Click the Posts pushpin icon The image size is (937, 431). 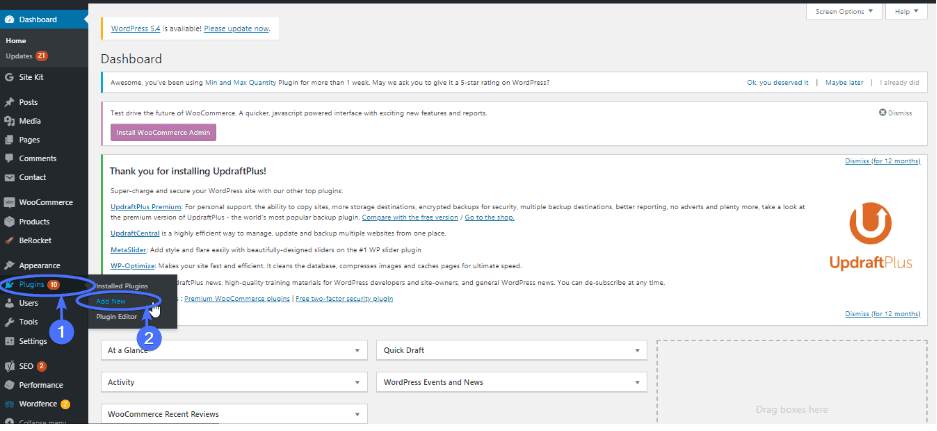click(x=10, y=102)
